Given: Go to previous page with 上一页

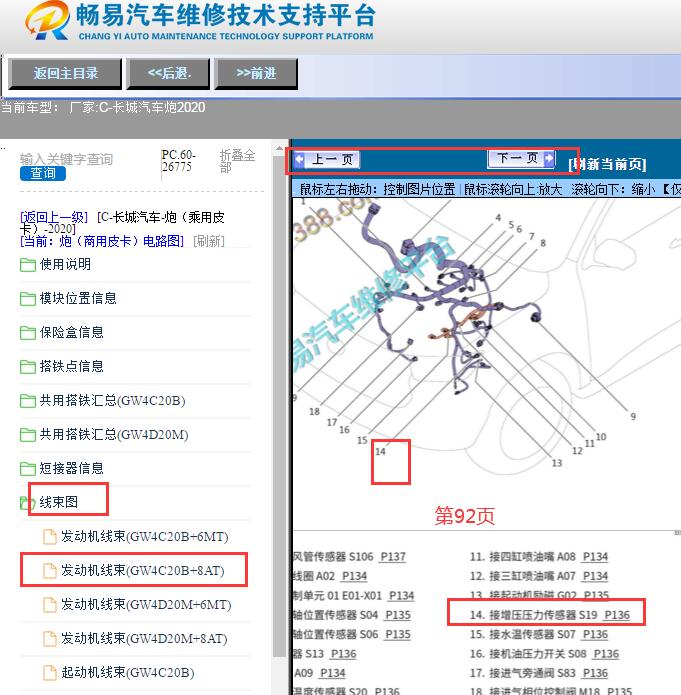Looking at the screenshot, I should 326,160.
